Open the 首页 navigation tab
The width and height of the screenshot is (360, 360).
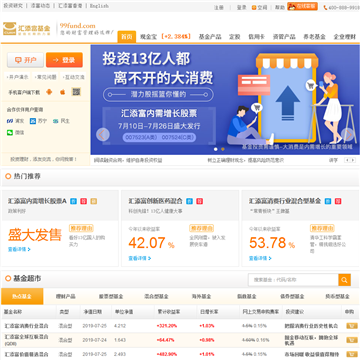tap(127, 37)
